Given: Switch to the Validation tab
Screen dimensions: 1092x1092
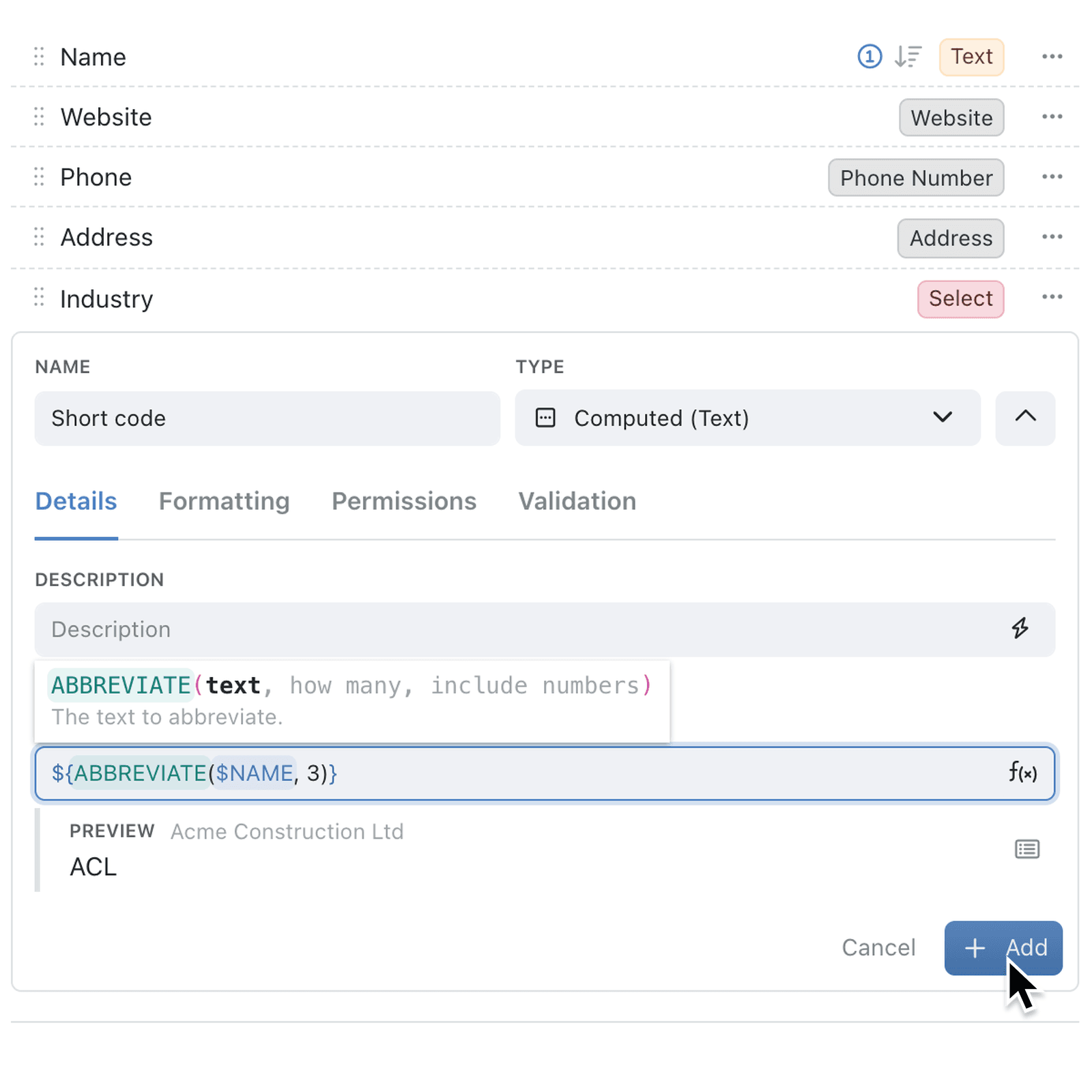Looking at the screenshot, I should 577,502.
